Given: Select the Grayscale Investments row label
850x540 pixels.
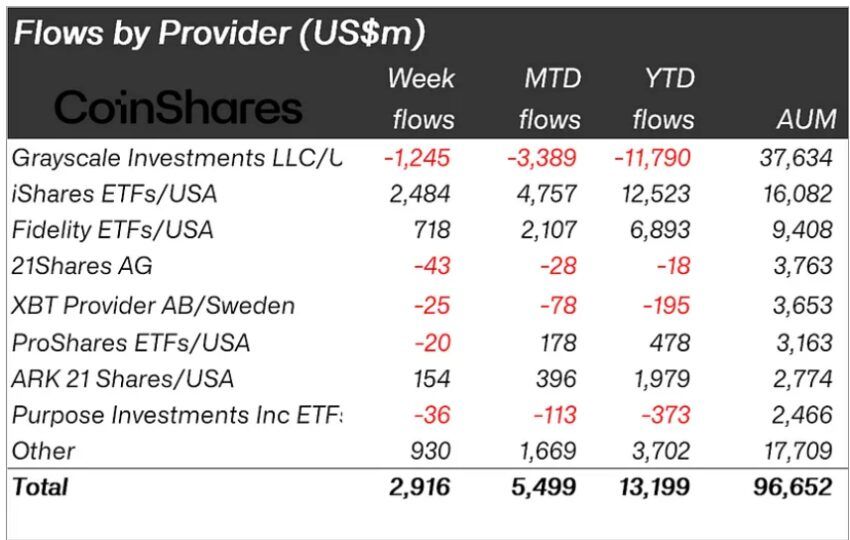Looking at the screenshot, I should pos(177,158).
